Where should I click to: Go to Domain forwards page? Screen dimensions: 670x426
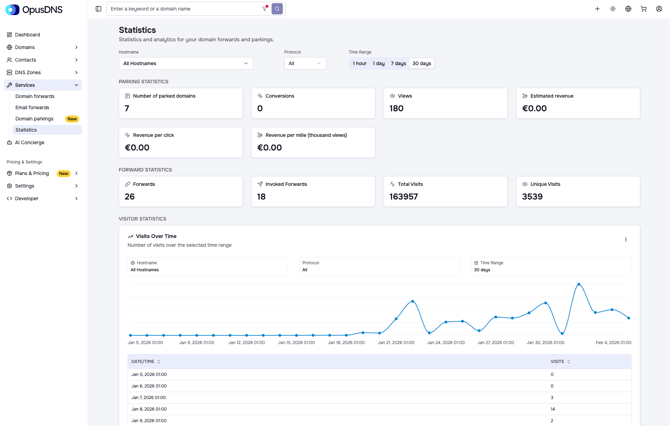click(x=35, y=96)
